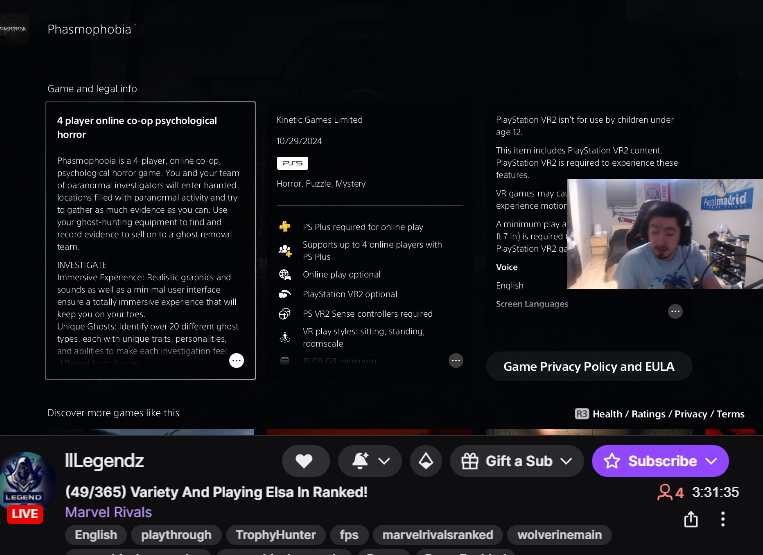Click the Kinetic Games Limited text
The height and width of the screenshot is (555, 763).
tap(319, 120)
